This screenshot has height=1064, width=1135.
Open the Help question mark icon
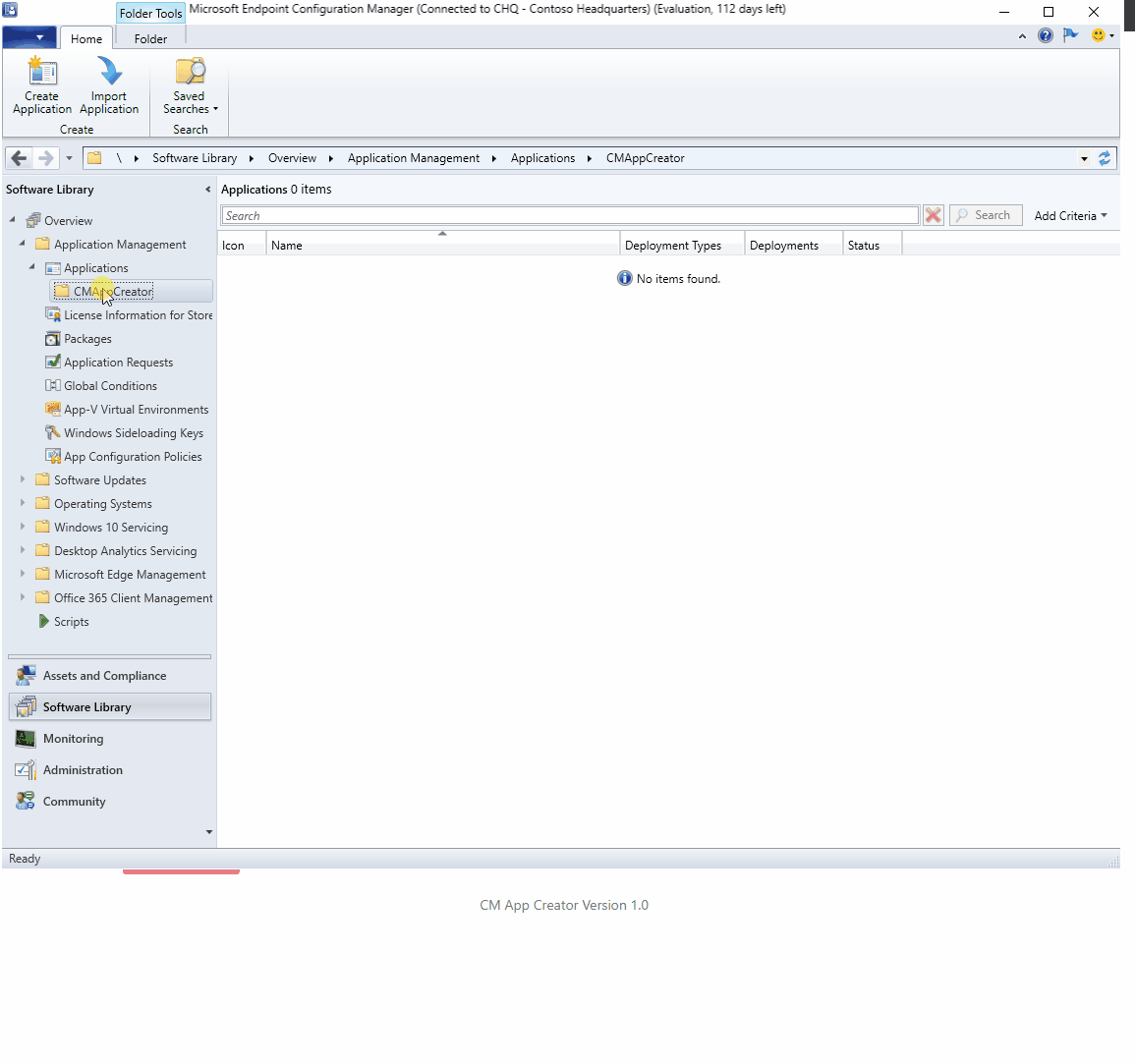[x=1046, y=35]
